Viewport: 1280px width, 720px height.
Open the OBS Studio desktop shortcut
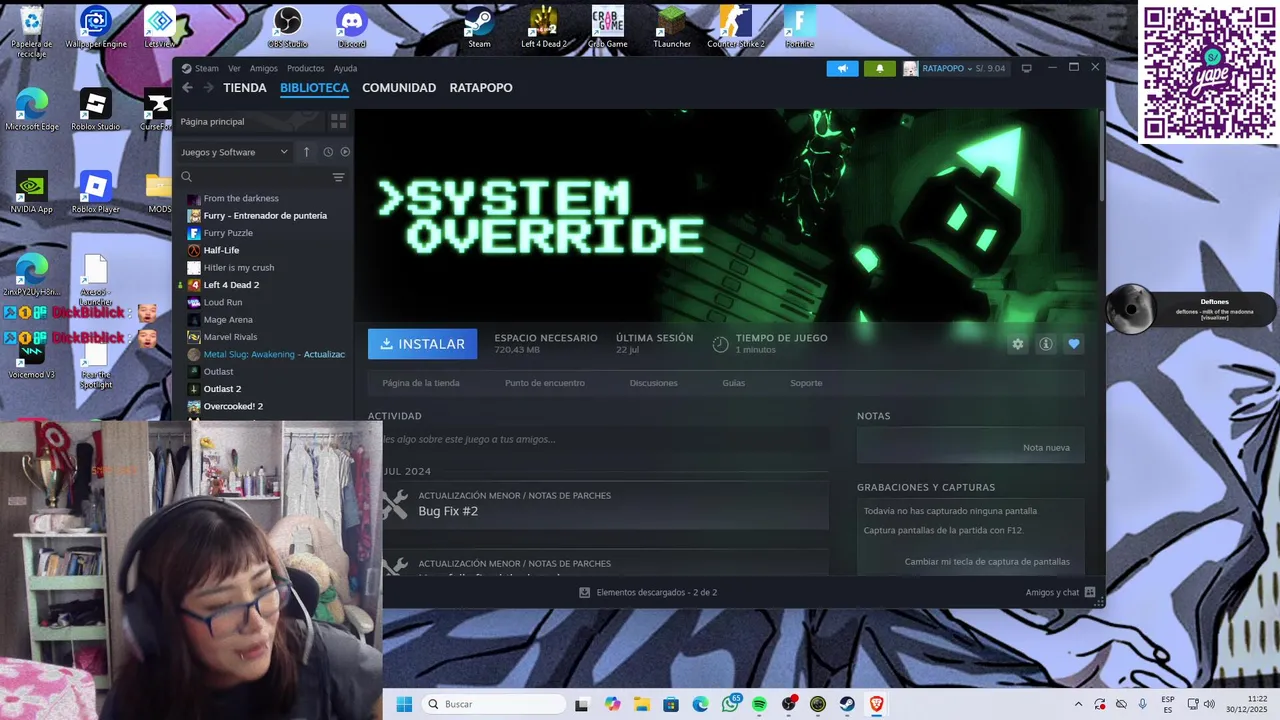click(288, 27)
